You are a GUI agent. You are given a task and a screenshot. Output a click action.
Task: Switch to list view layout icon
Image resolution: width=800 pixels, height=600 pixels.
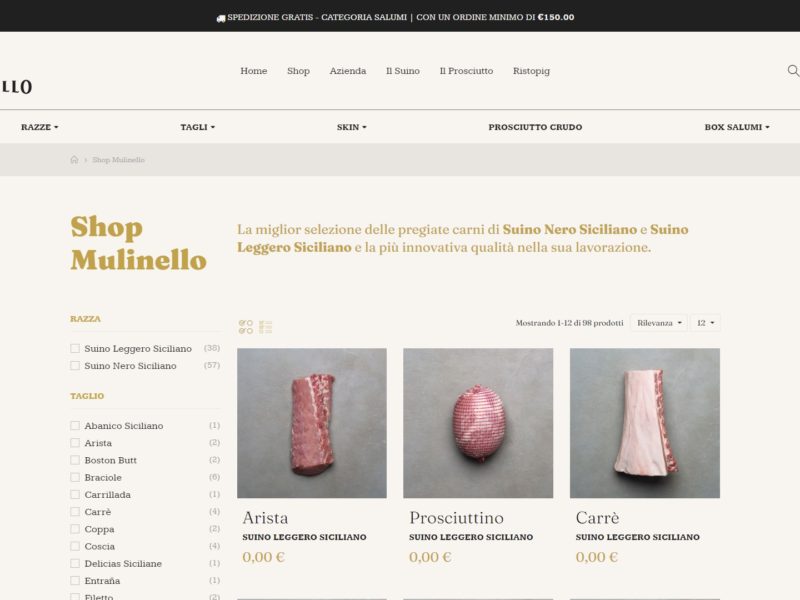pyautogui.click(x=266, y=327)
